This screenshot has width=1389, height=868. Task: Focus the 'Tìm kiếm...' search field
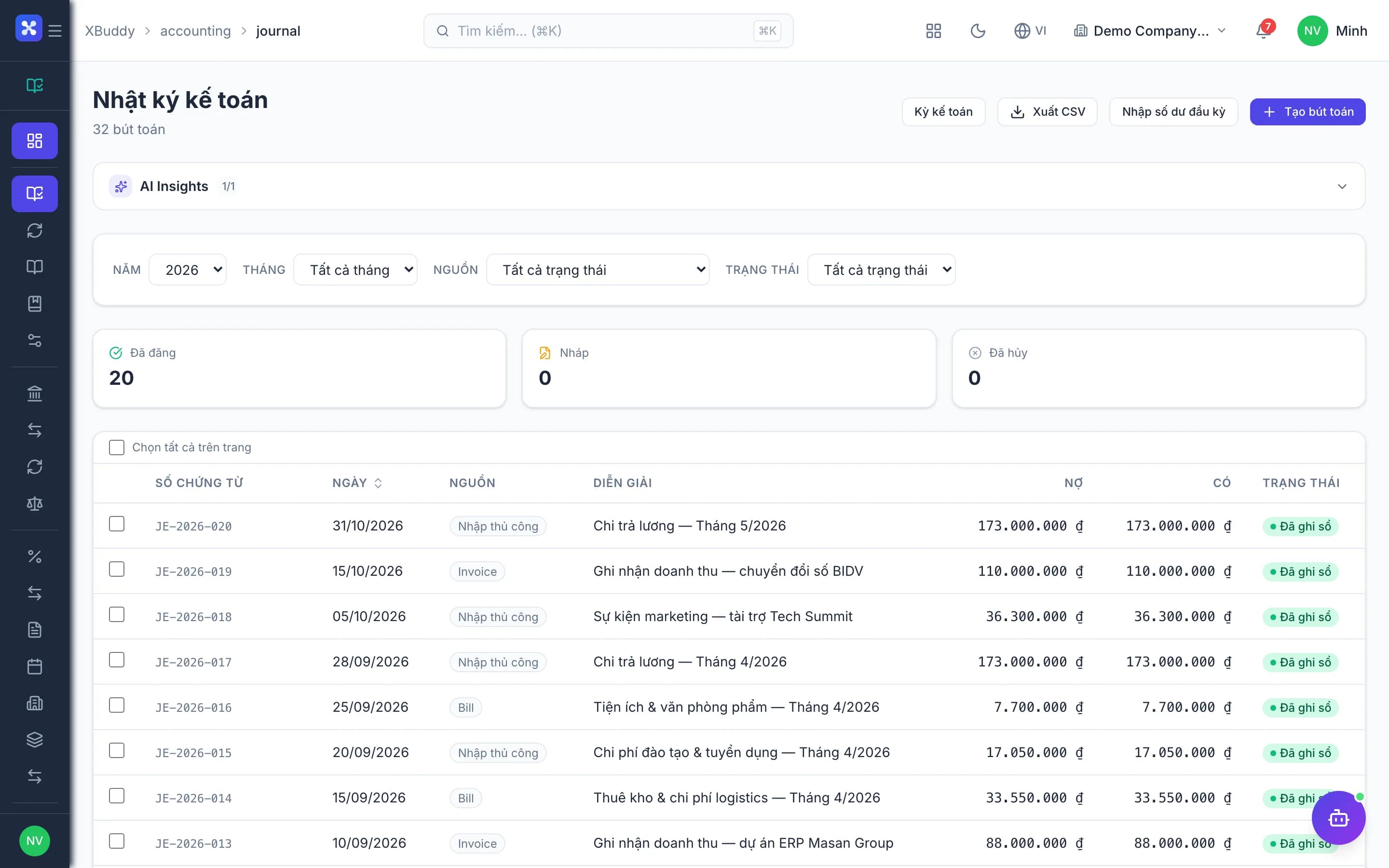[608, 31]
